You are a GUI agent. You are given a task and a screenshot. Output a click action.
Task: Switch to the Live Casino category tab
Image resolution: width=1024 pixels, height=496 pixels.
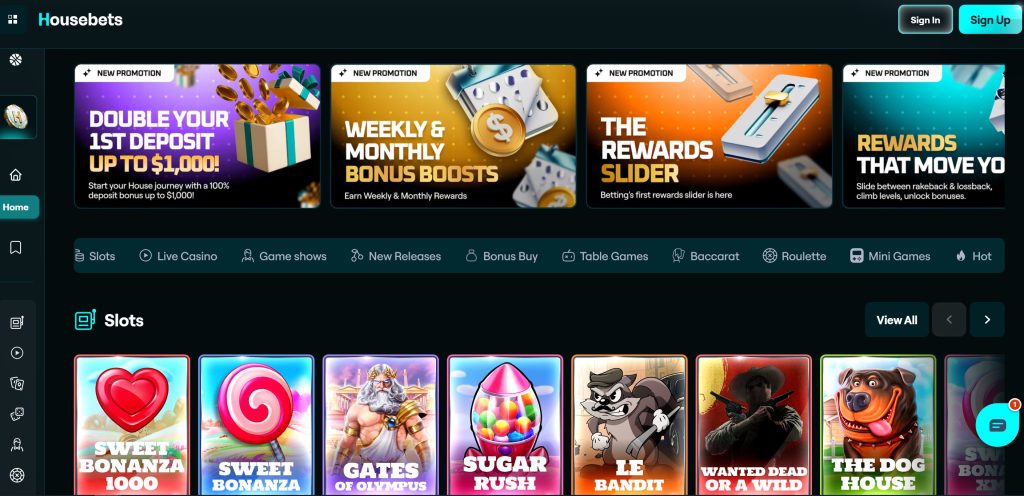[x=178, y=256]
